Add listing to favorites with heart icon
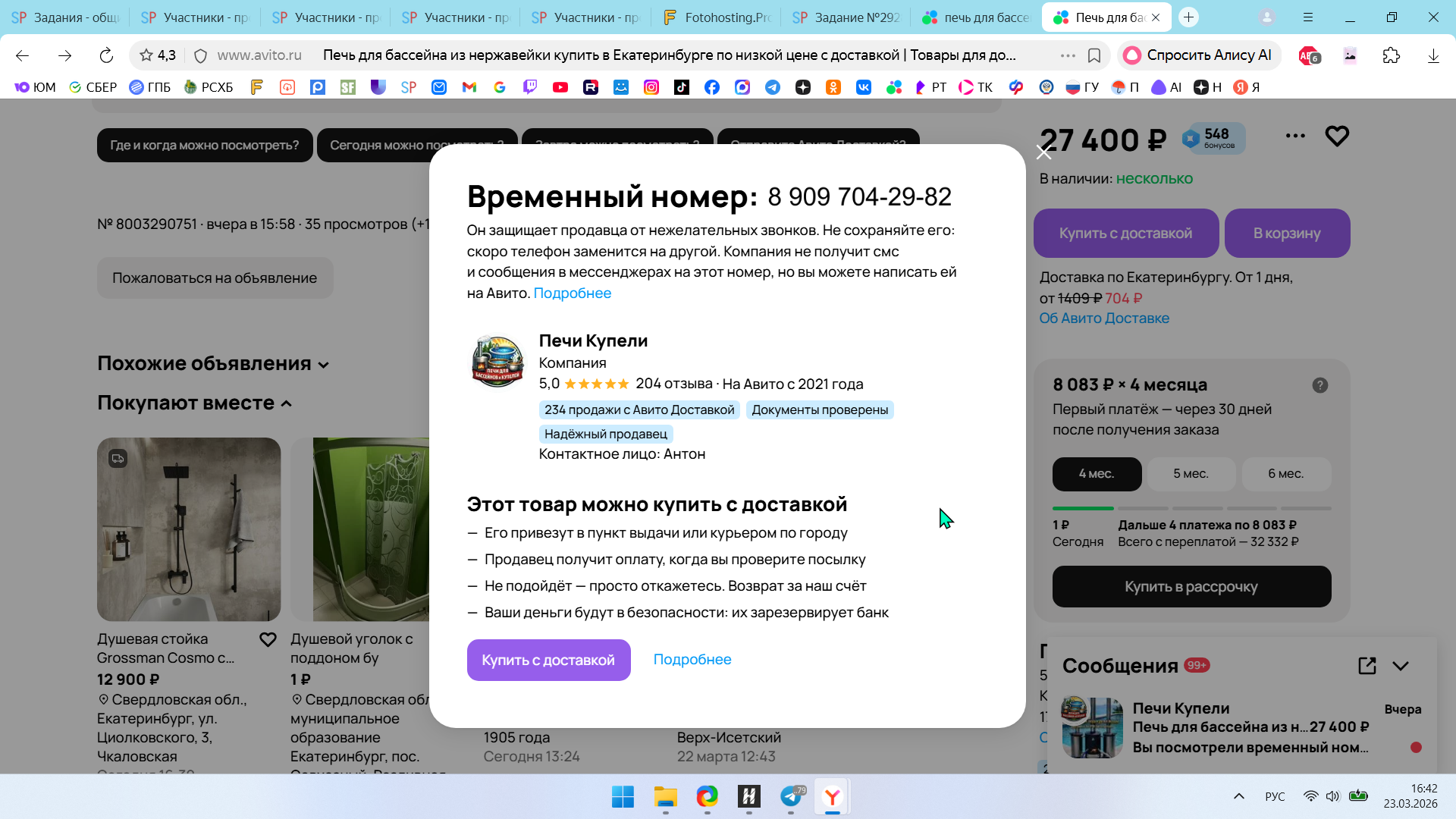The width and height of the screenshot is (1456, 819). tap(1337, 136)
